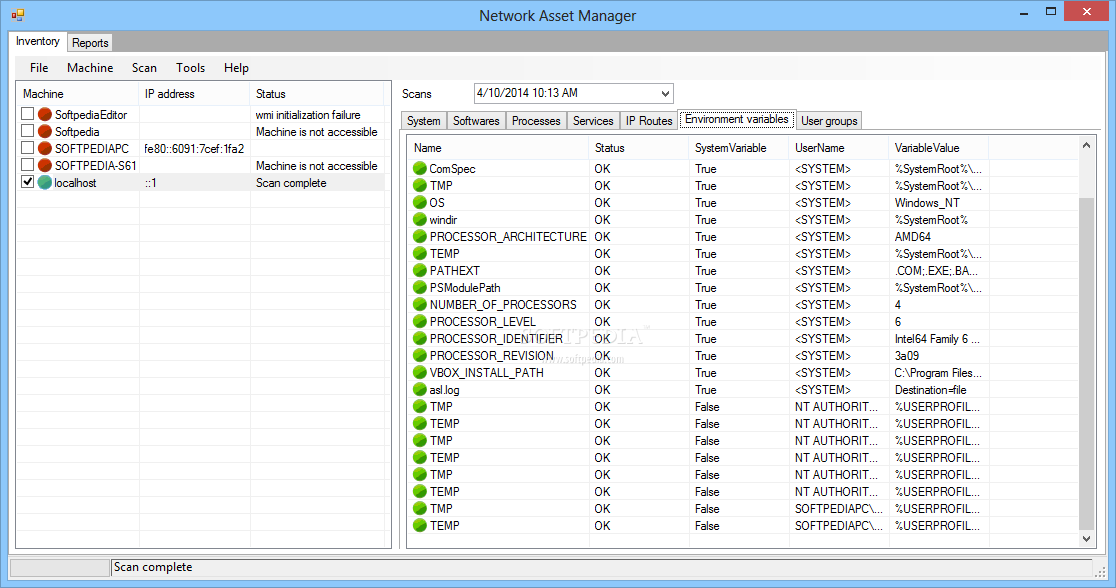Check the Softpedia machine checkbox

[x=27, y=131]
